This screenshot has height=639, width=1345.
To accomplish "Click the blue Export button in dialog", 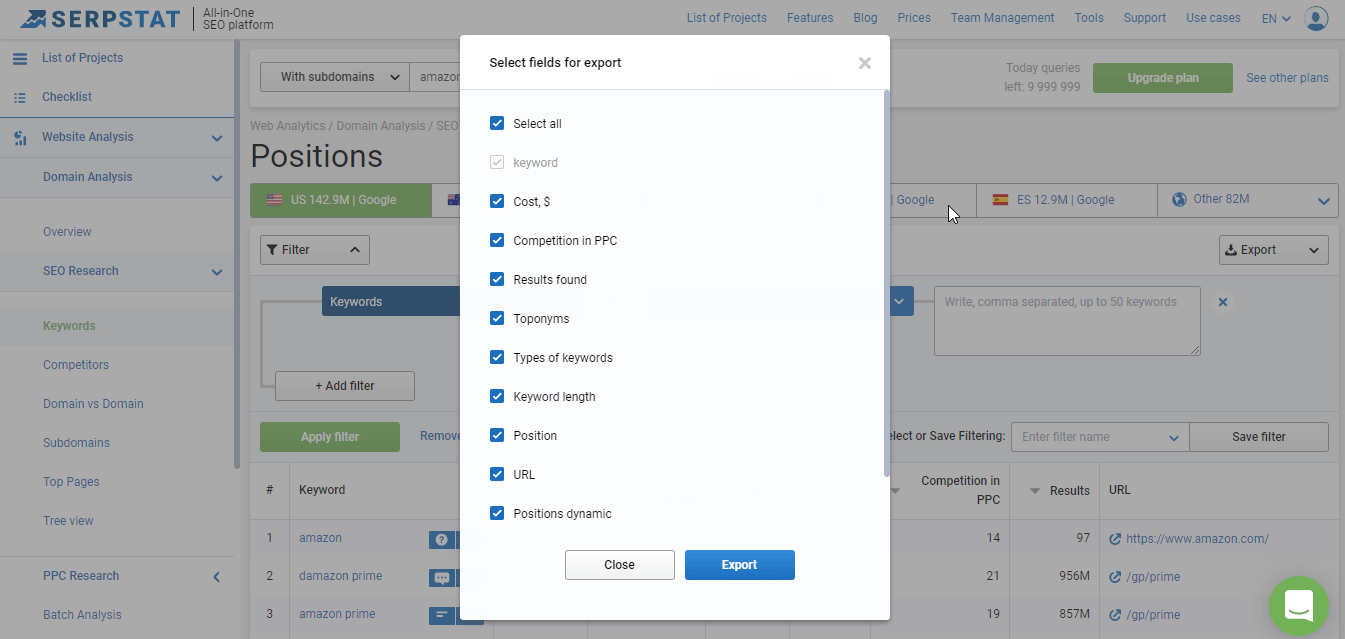I will 740,565.
